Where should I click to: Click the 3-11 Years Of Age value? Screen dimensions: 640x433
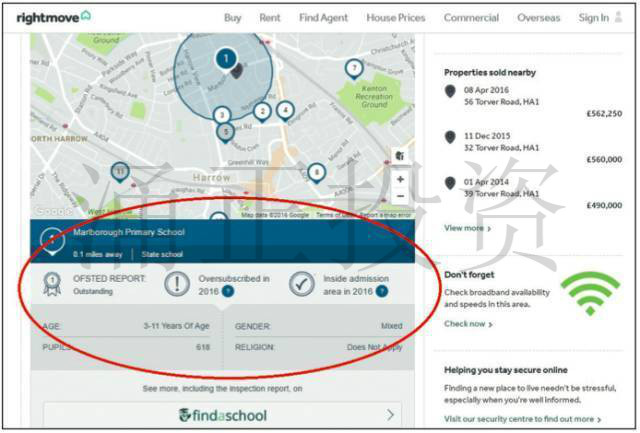tap(176, 326)
